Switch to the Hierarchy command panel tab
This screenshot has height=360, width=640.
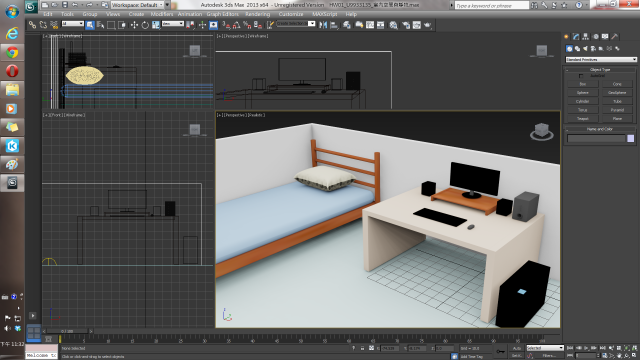coord(586,37)
